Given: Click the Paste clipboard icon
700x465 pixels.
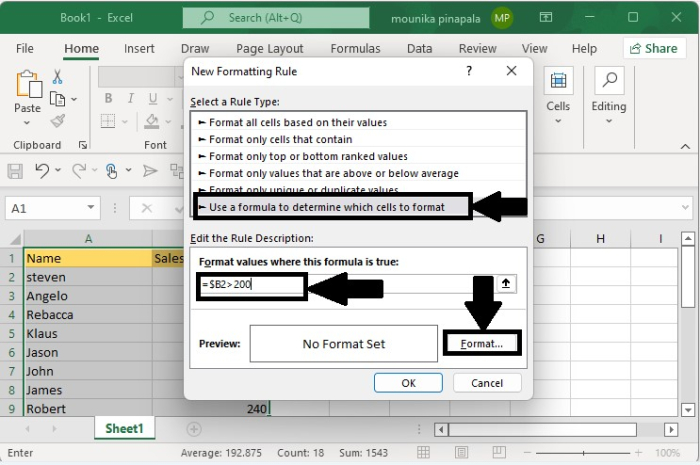Looking at the screenshot, I should pyautogui.click(x=29, y=84).
